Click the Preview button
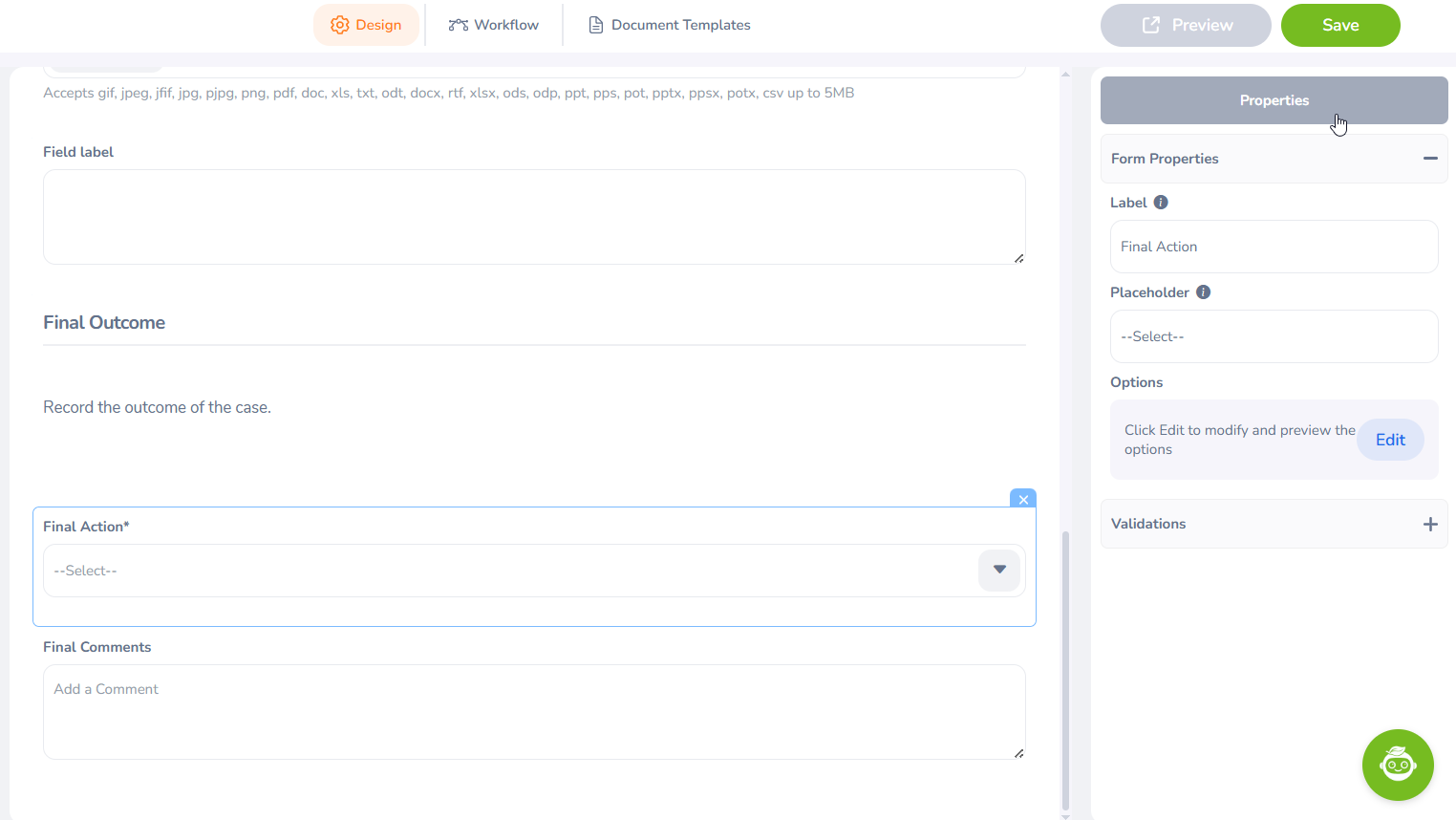This screenshot has height=820, width=1456. tap(1185, 25)
